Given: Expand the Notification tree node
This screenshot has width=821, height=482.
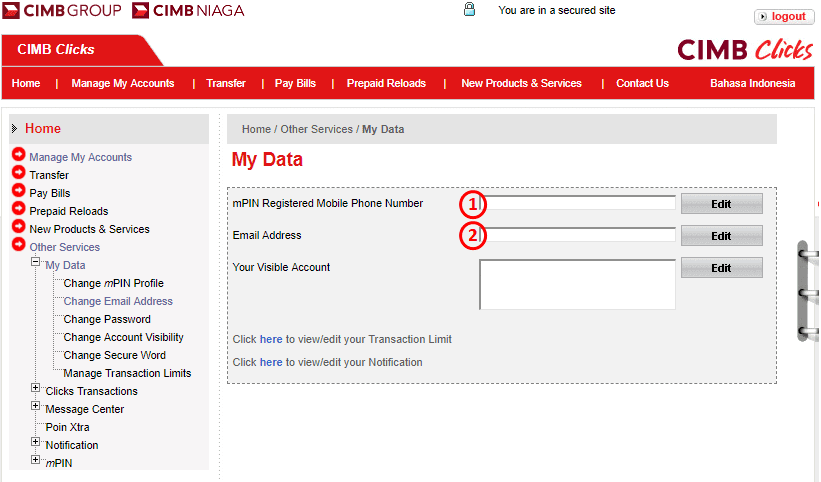Looking at the screenshot, I should pyautogui.click(x=36, y=442).
